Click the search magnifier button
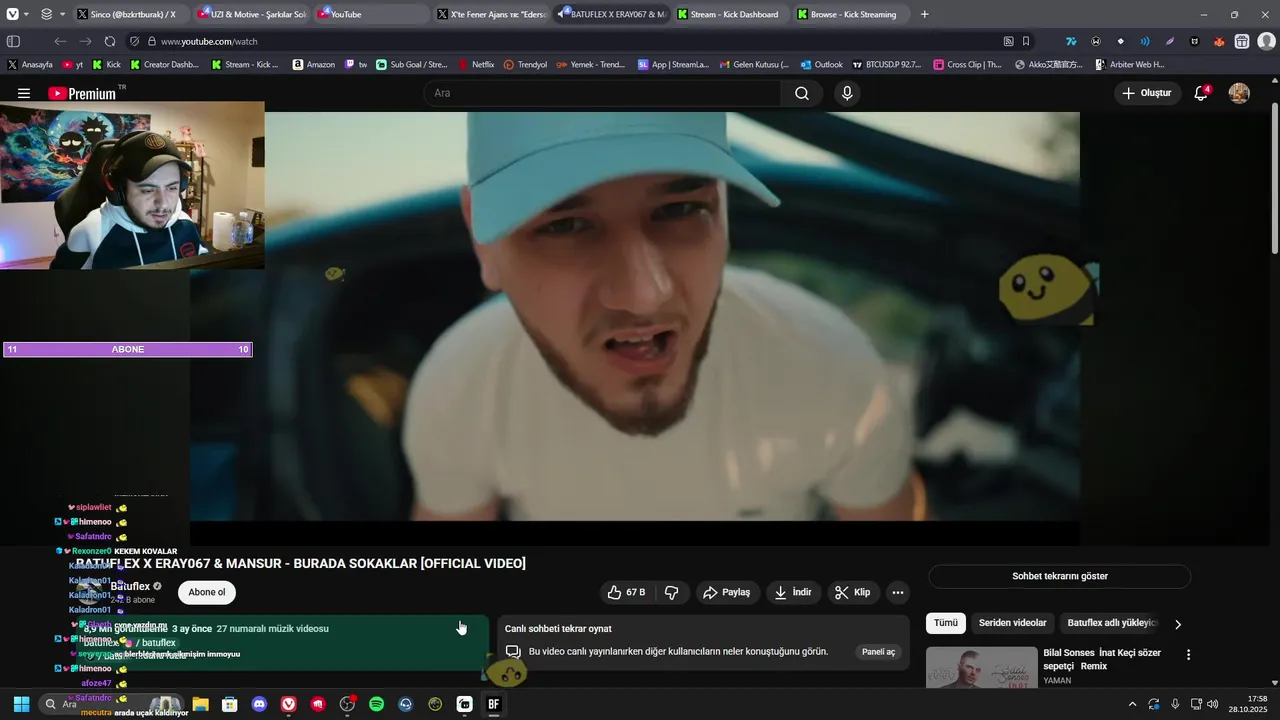The image size is (1280, 720). click(x=802, y=93)
